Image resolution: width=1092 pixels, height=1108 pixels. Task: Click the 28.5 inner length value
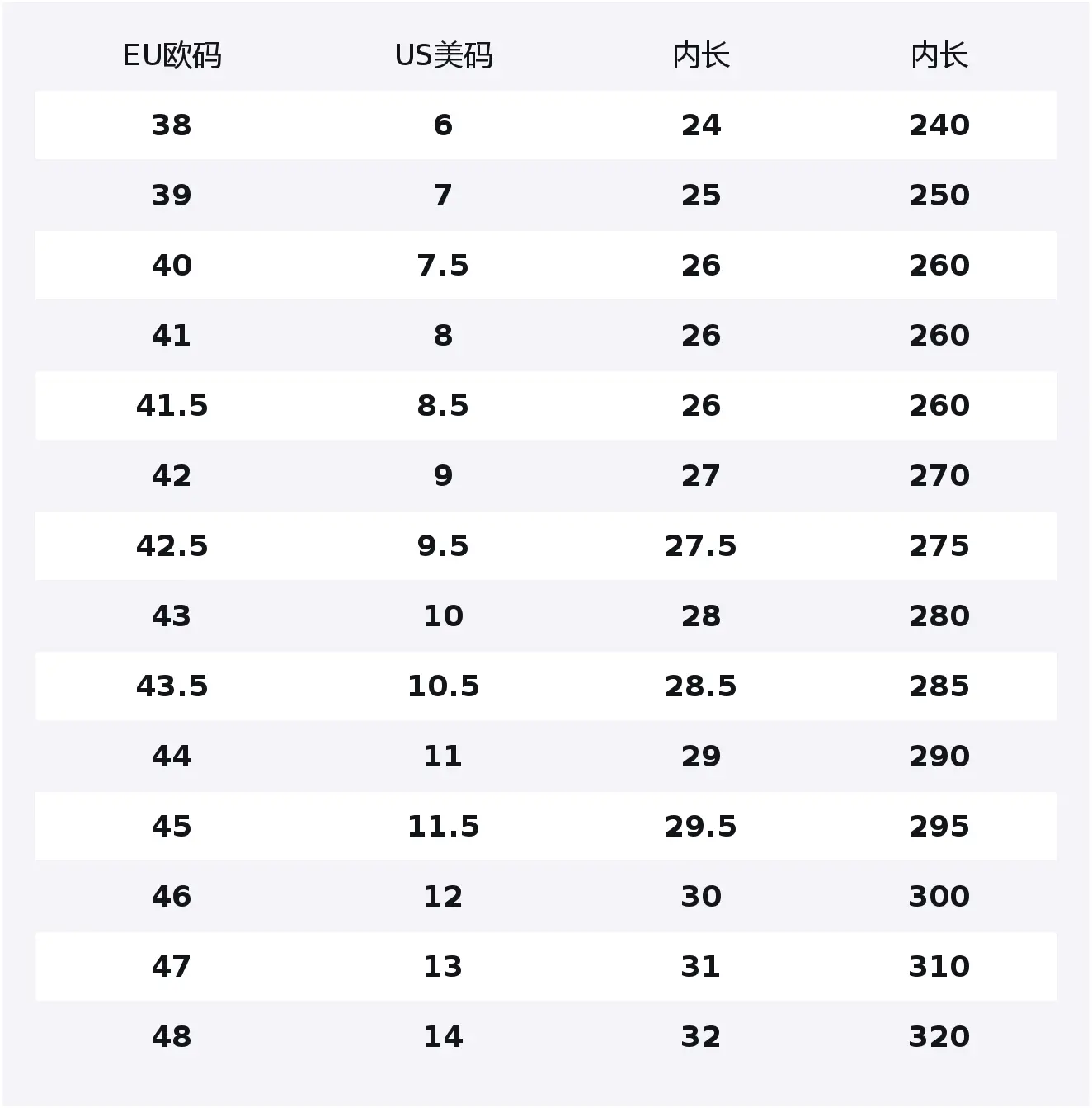701,686
